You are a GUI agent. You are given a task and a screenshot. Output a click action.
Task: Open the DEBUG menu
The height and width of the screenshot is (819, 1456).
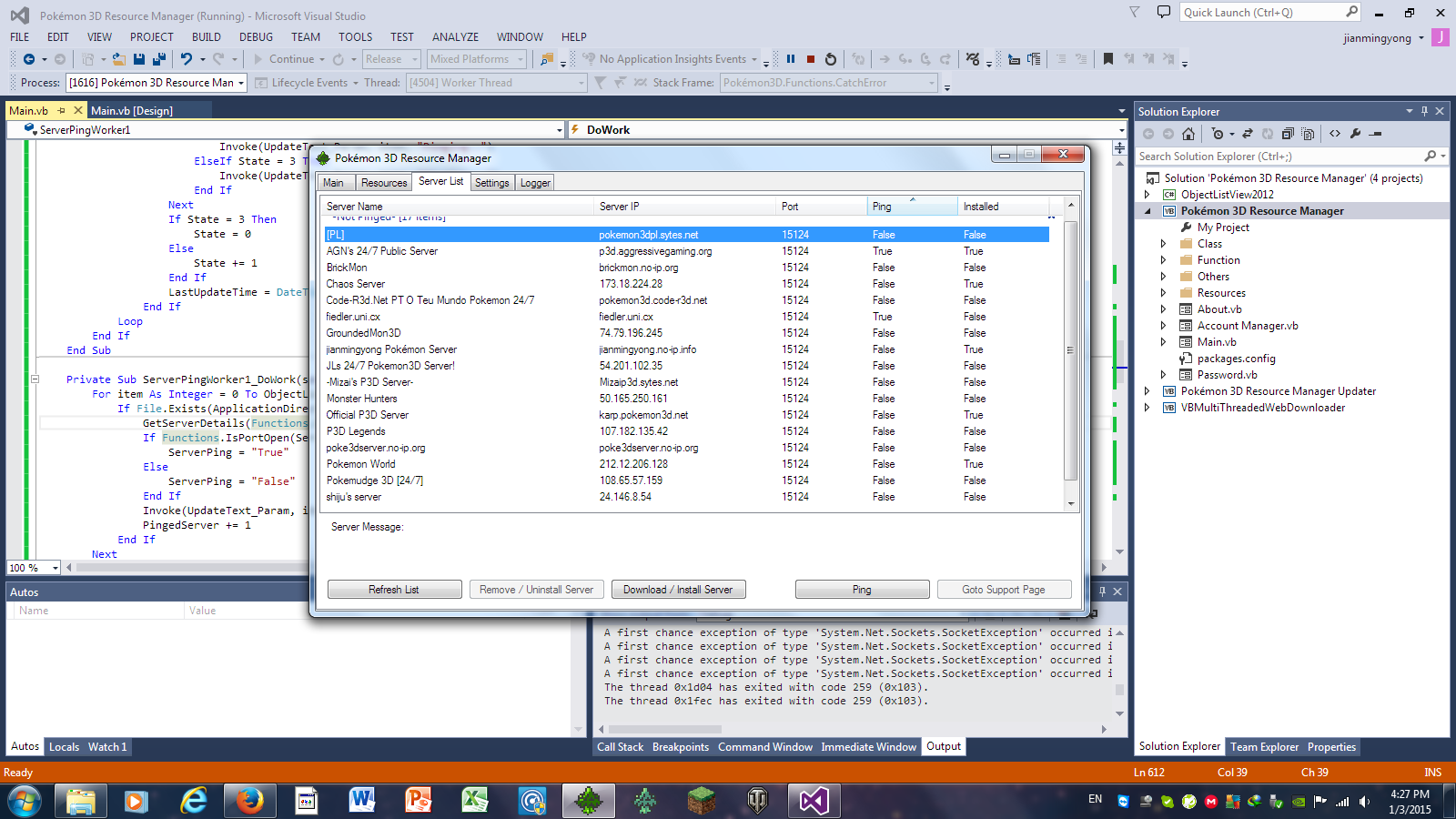coord(256,37)
